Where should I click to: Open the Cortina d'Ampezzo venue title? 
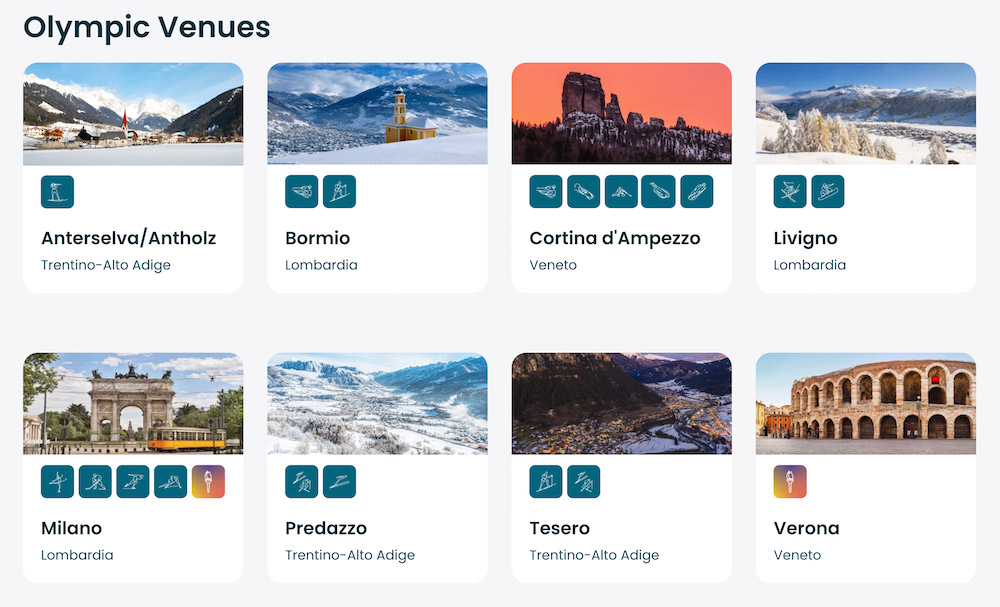coord(615,238)
